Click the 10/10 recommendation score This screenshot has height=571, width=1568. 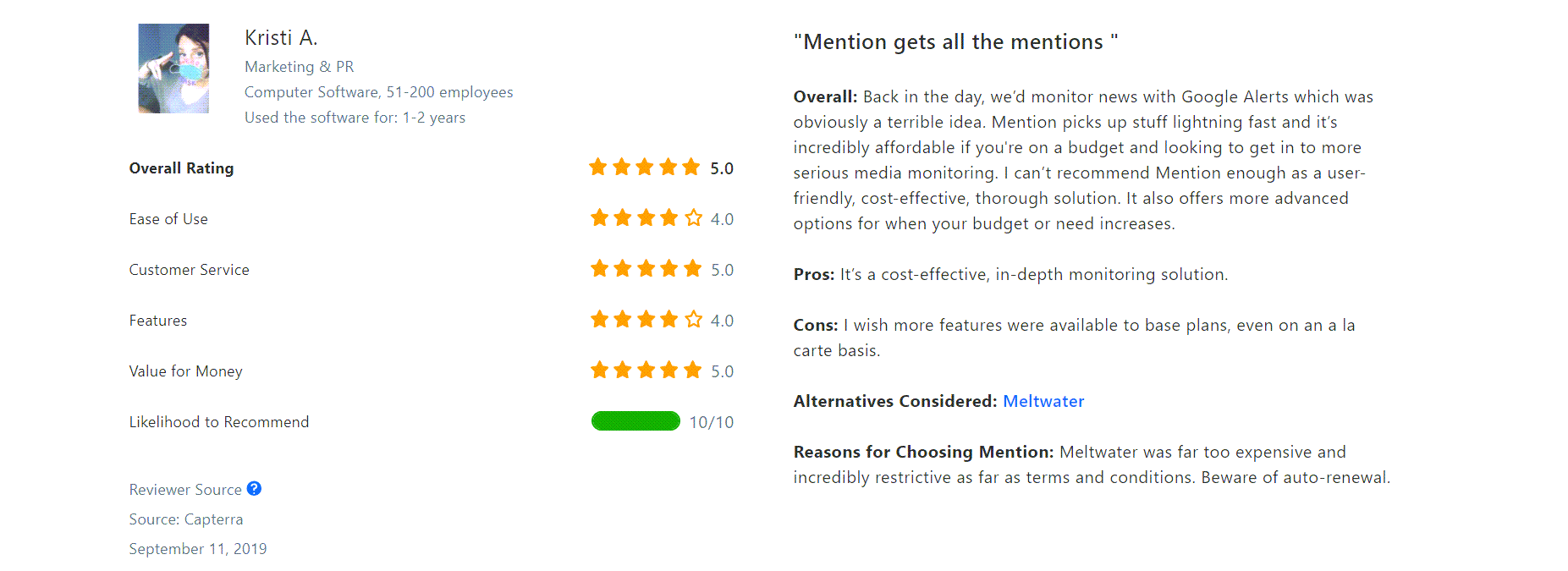point(712,422)
